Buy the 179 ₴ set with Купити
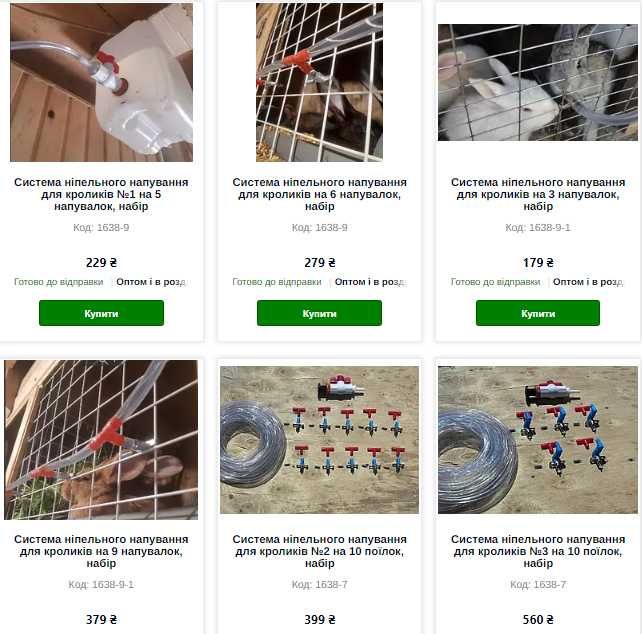642x634 pixels. pos(538,313)
